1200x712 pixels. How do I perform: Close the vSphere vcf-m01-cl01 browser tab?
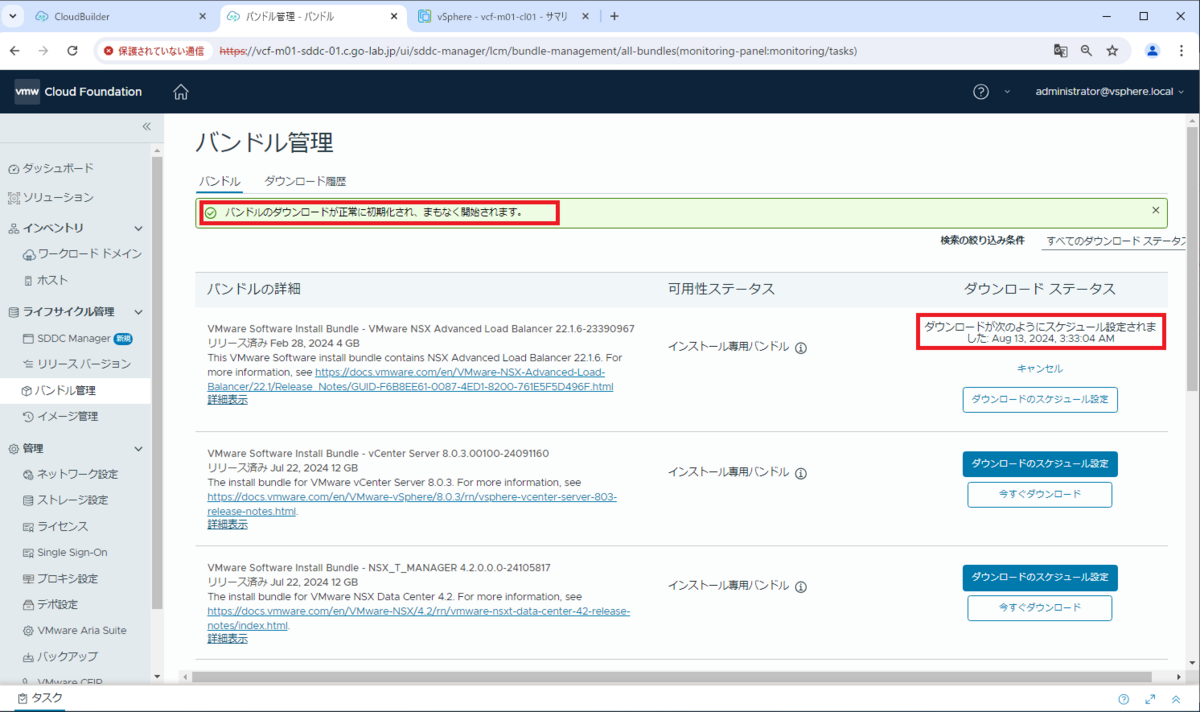pyautogui.click(x=586, y=16)
